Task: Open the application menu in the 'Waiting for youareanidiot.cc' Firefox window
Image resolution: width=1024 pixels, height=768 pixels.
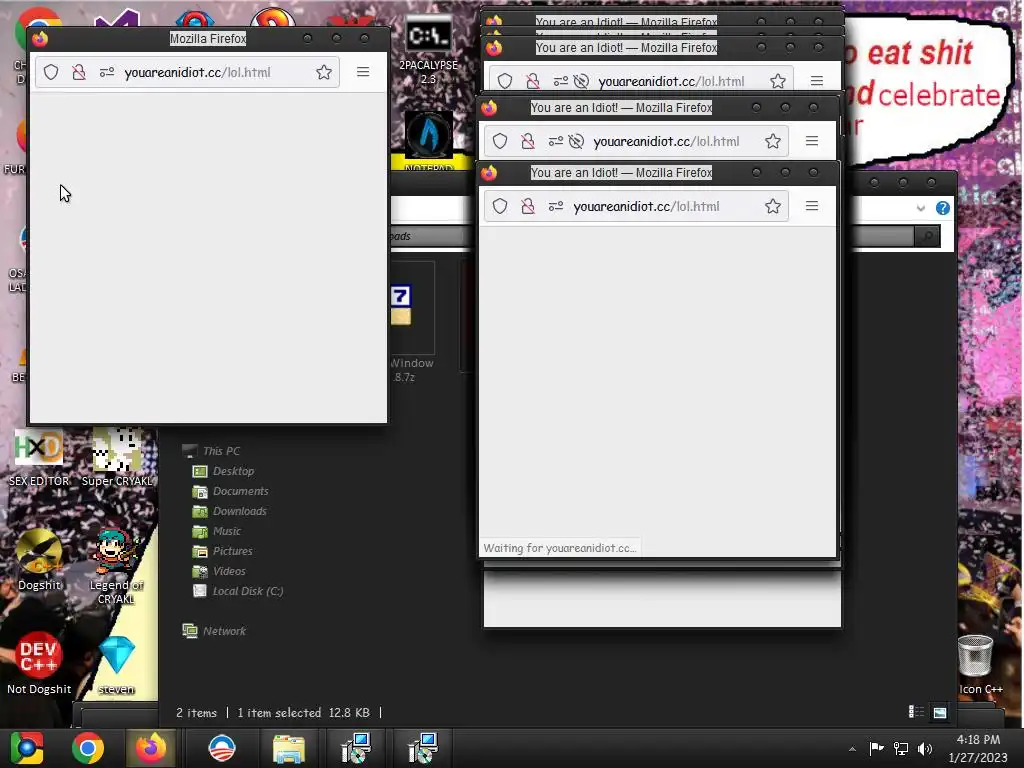Action: (x=812, y=206)
